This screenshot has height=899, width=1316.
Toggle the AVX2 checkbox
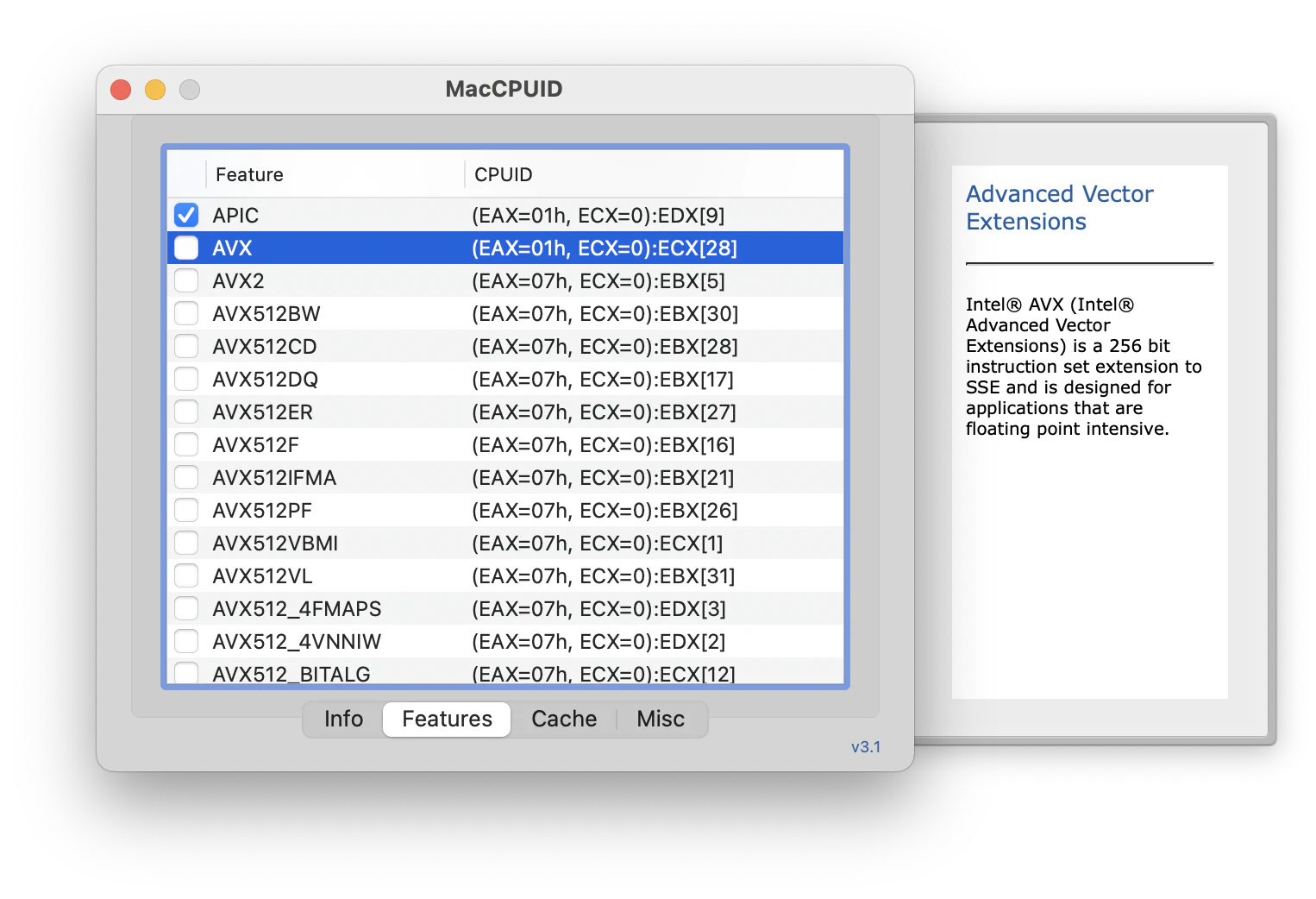pos(186,280)
